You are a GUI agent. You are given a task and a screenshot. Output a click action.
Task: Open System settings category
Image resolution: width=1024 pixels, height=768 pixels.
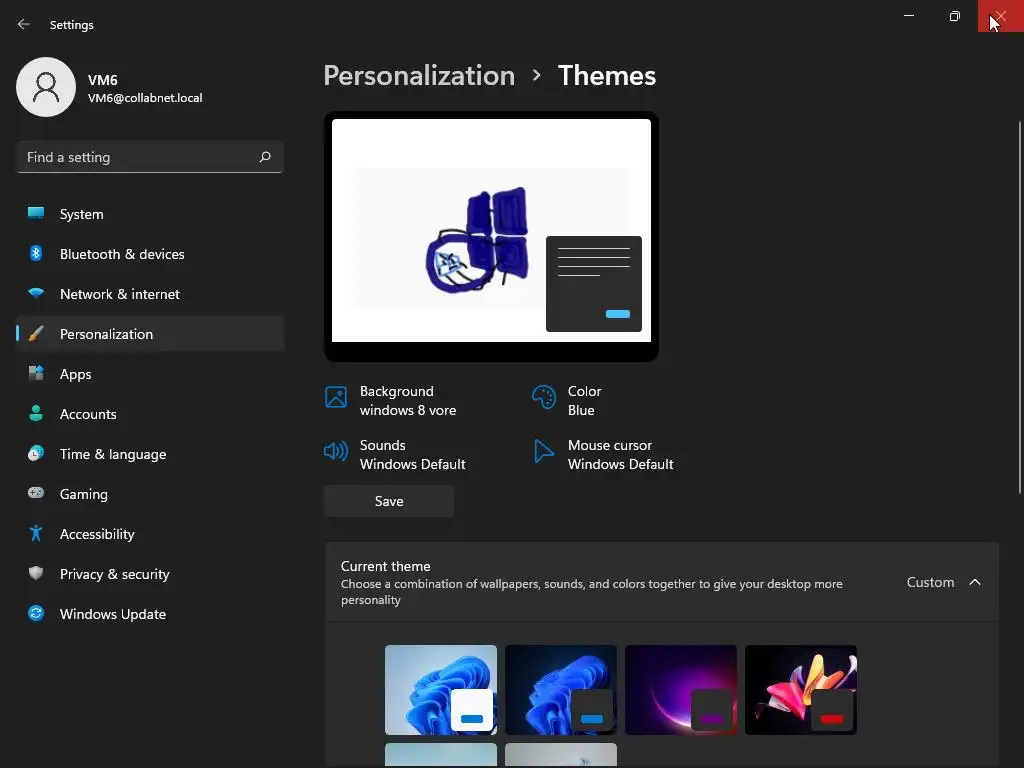click(x=150, y=214)
